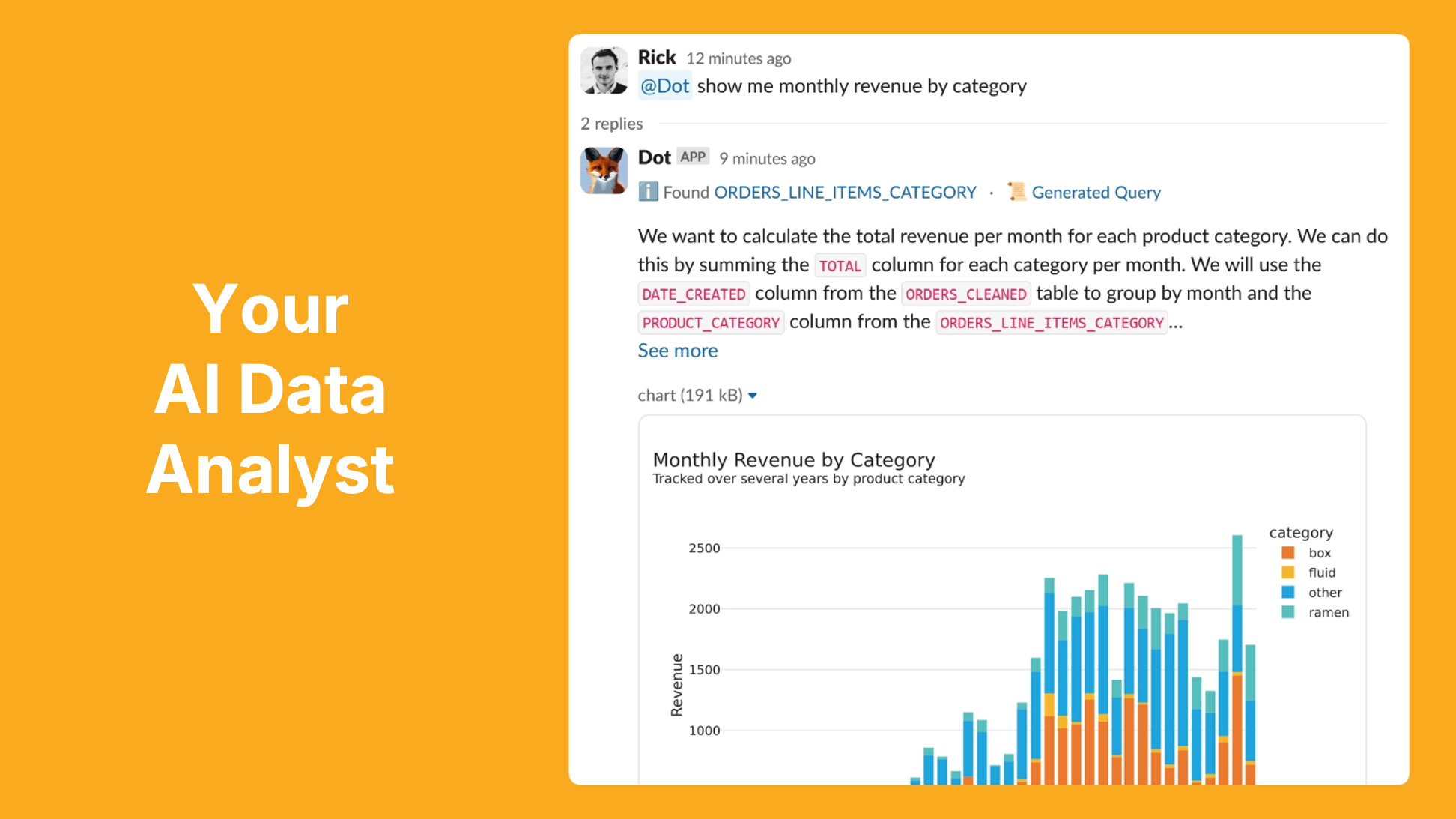Click Dot's fox avatar
Viewport: 1456px width, 819px height.
[604, 171]
